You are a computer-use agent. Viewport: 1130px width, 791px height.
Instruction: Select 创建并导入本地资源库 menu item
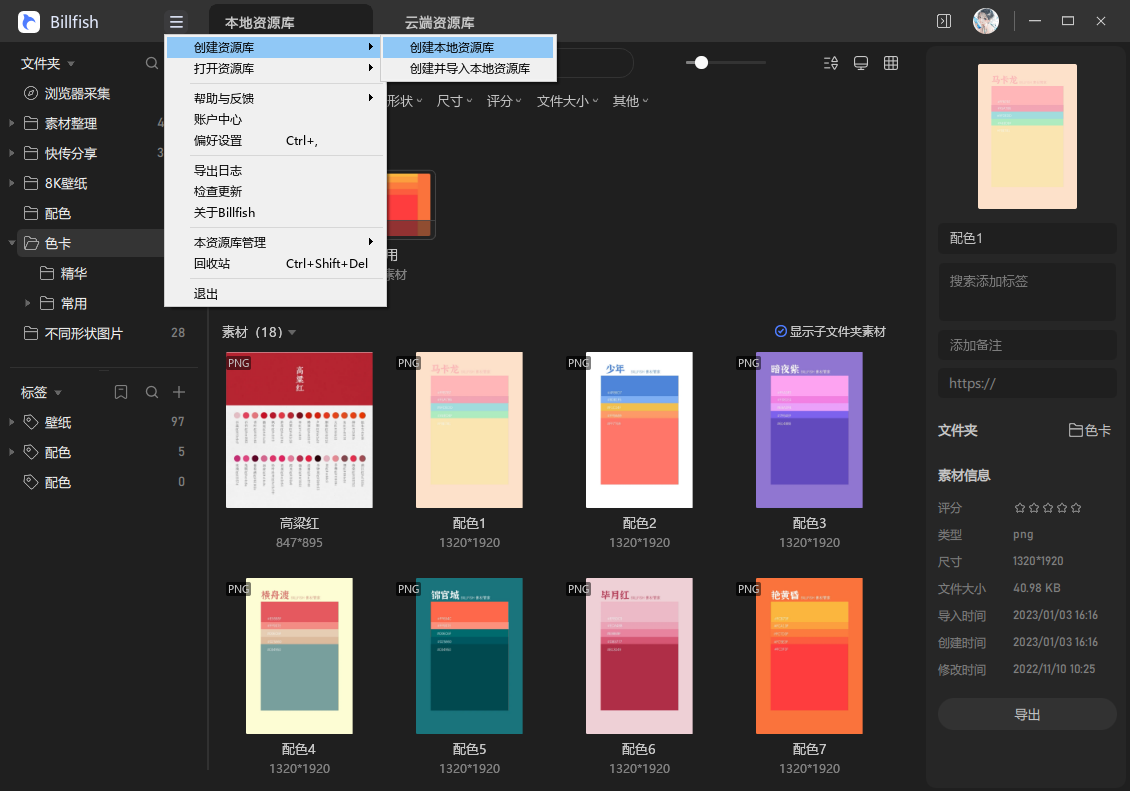[467, 70]
